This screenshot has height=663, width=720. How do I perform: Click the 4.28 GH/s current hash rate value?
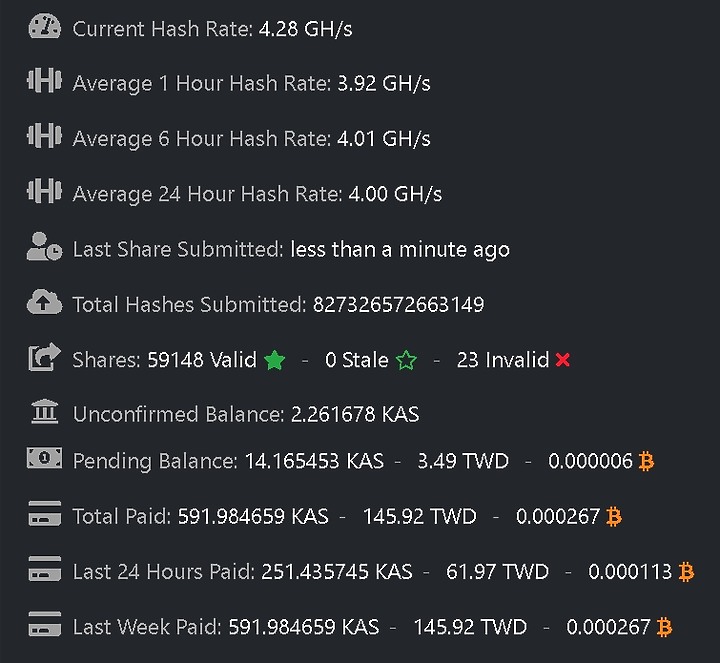306,29
